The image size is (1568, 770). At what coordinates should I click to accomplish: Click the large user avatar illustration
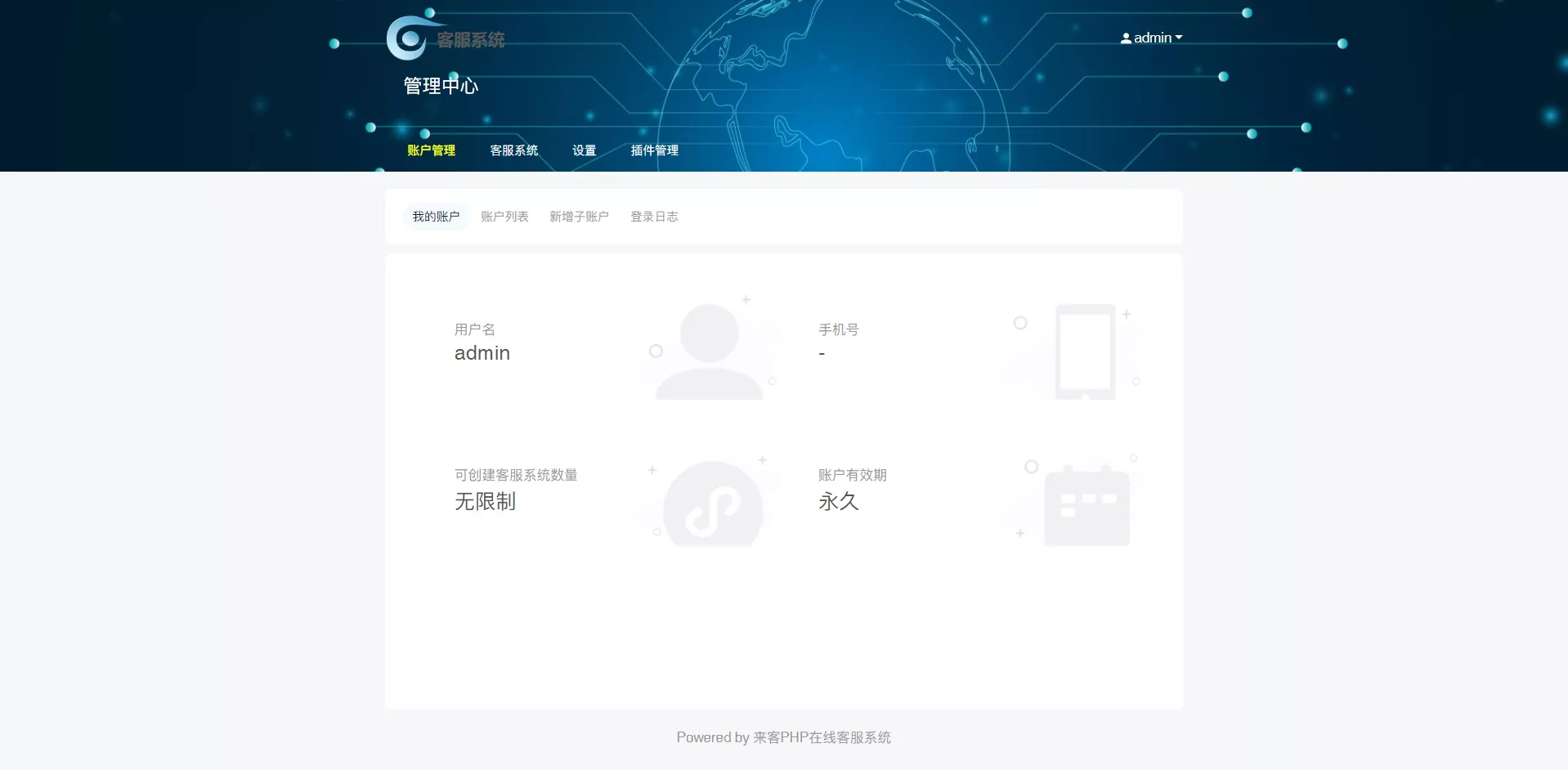click(709, 351)
